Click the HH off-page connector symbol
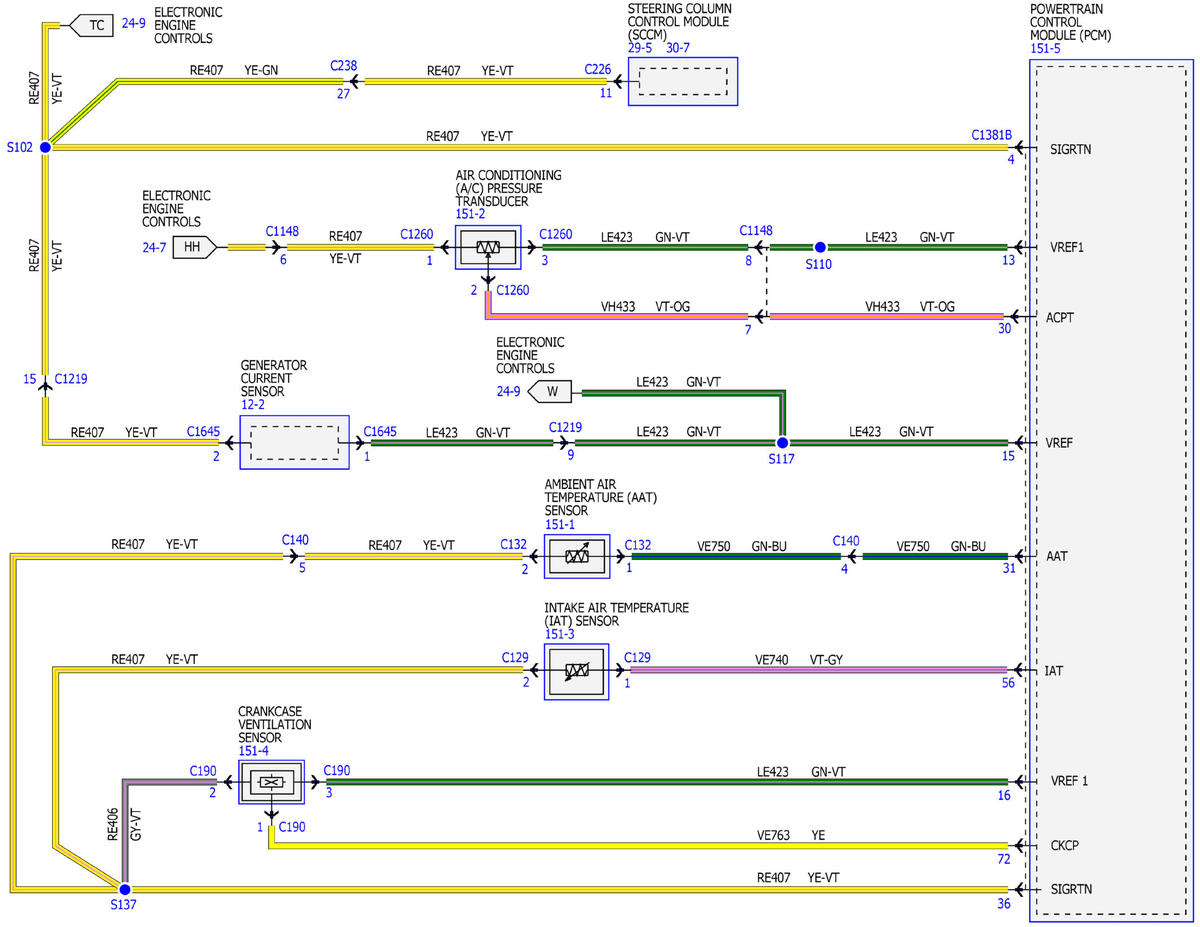This screenshot has height=927, width=1200. [195, 247]
